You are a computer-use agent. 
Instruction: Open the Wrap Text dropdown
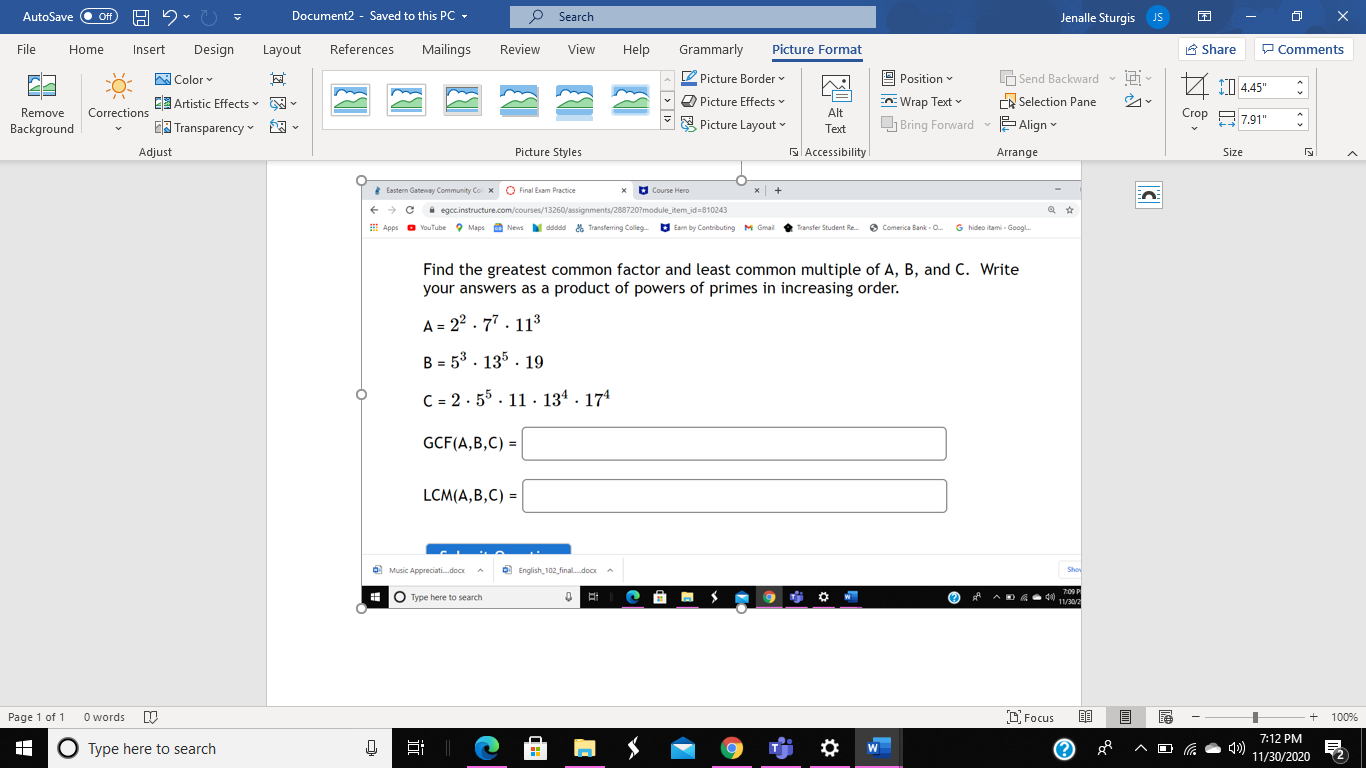[922, 101]
